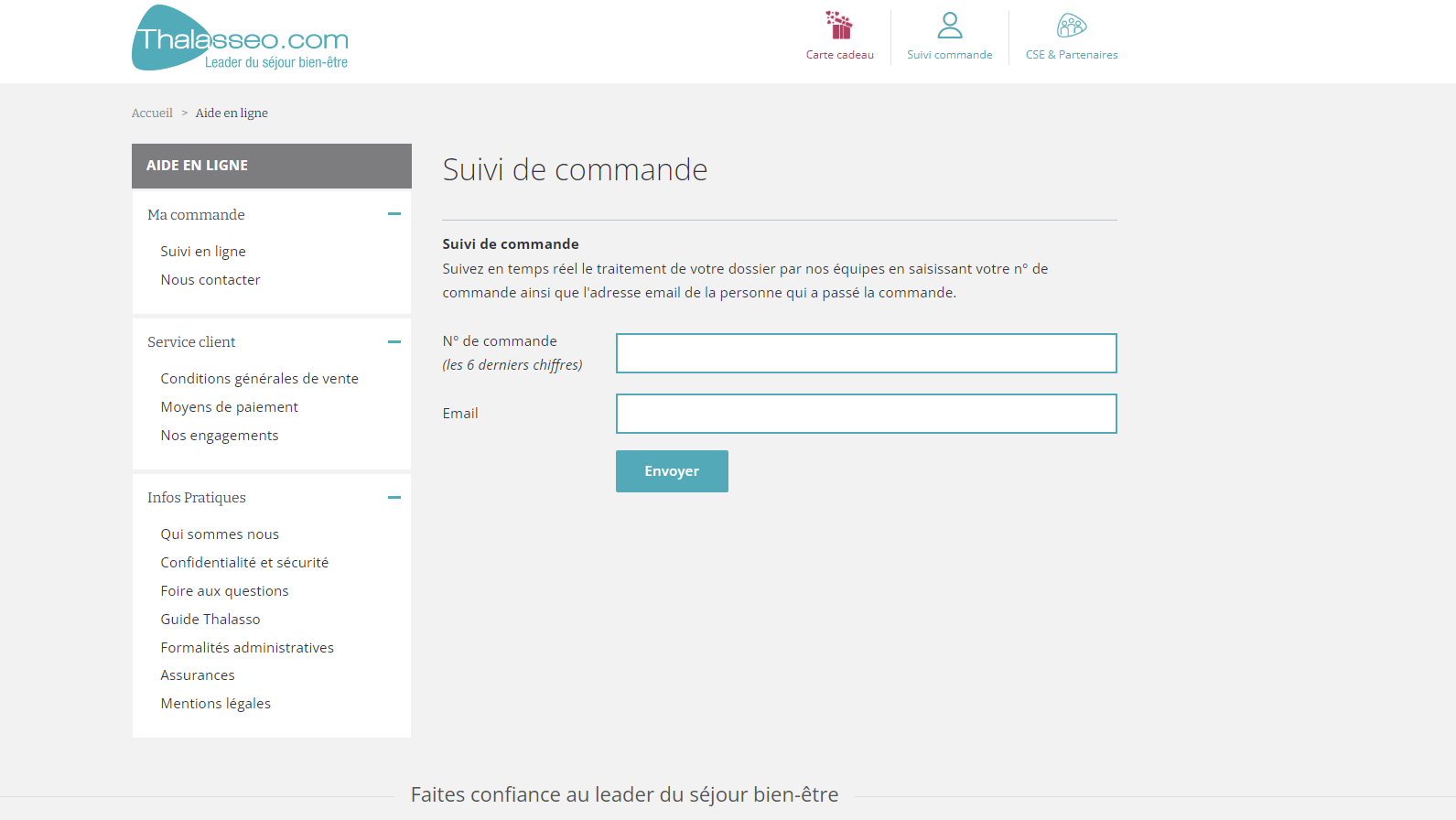The image size is (1456, 820).
Task: Click AIDE EN LIGNE sidebar header
Action: 272,166
